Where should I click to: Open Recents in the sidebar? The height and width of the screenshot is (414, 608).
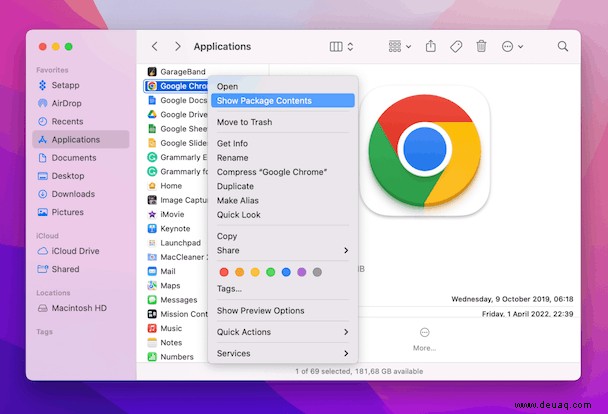click(81, 122)
